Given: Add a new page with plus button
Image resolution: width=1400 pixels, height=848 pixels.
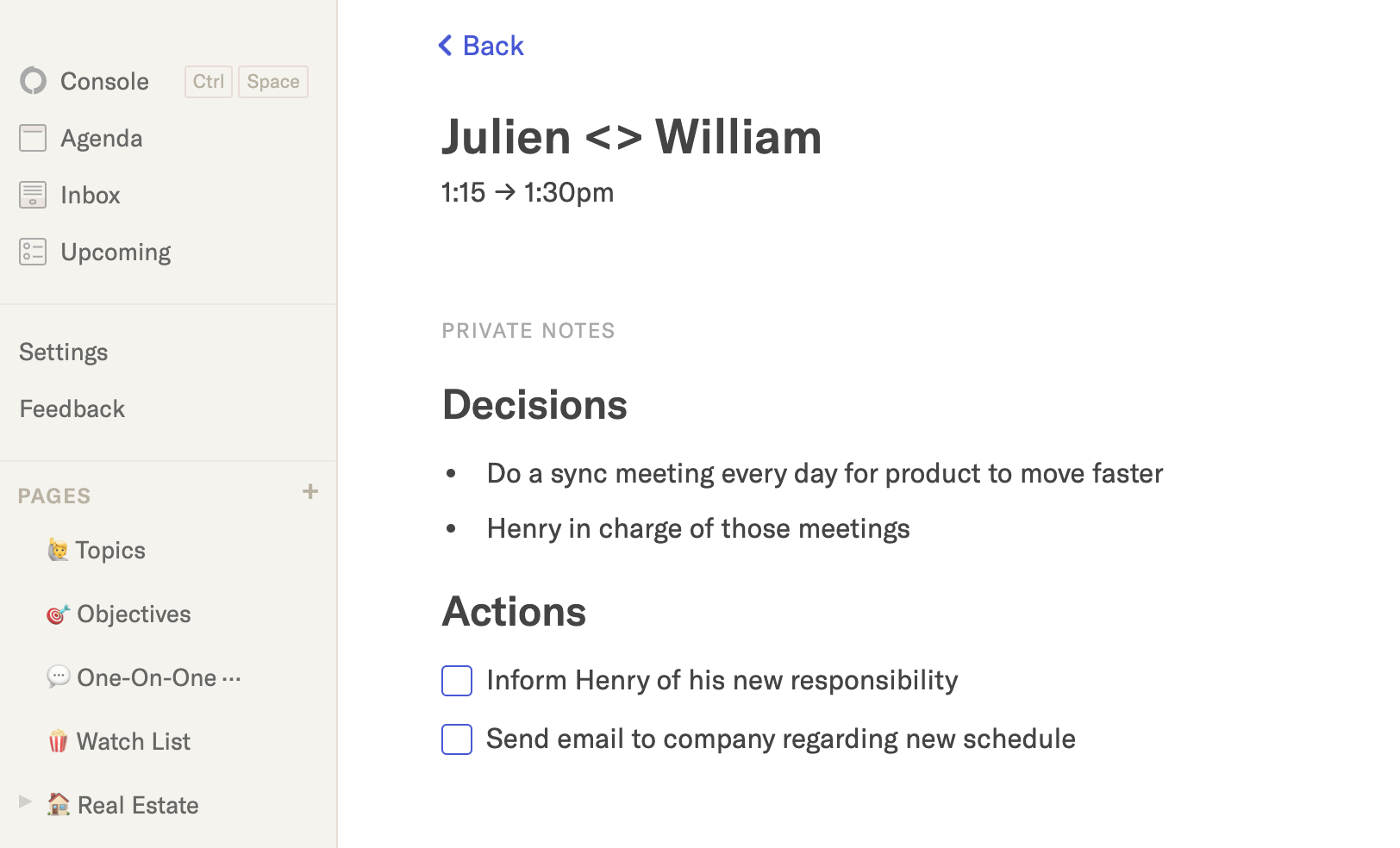Looking at the screenshot, I should click(310, 492).
